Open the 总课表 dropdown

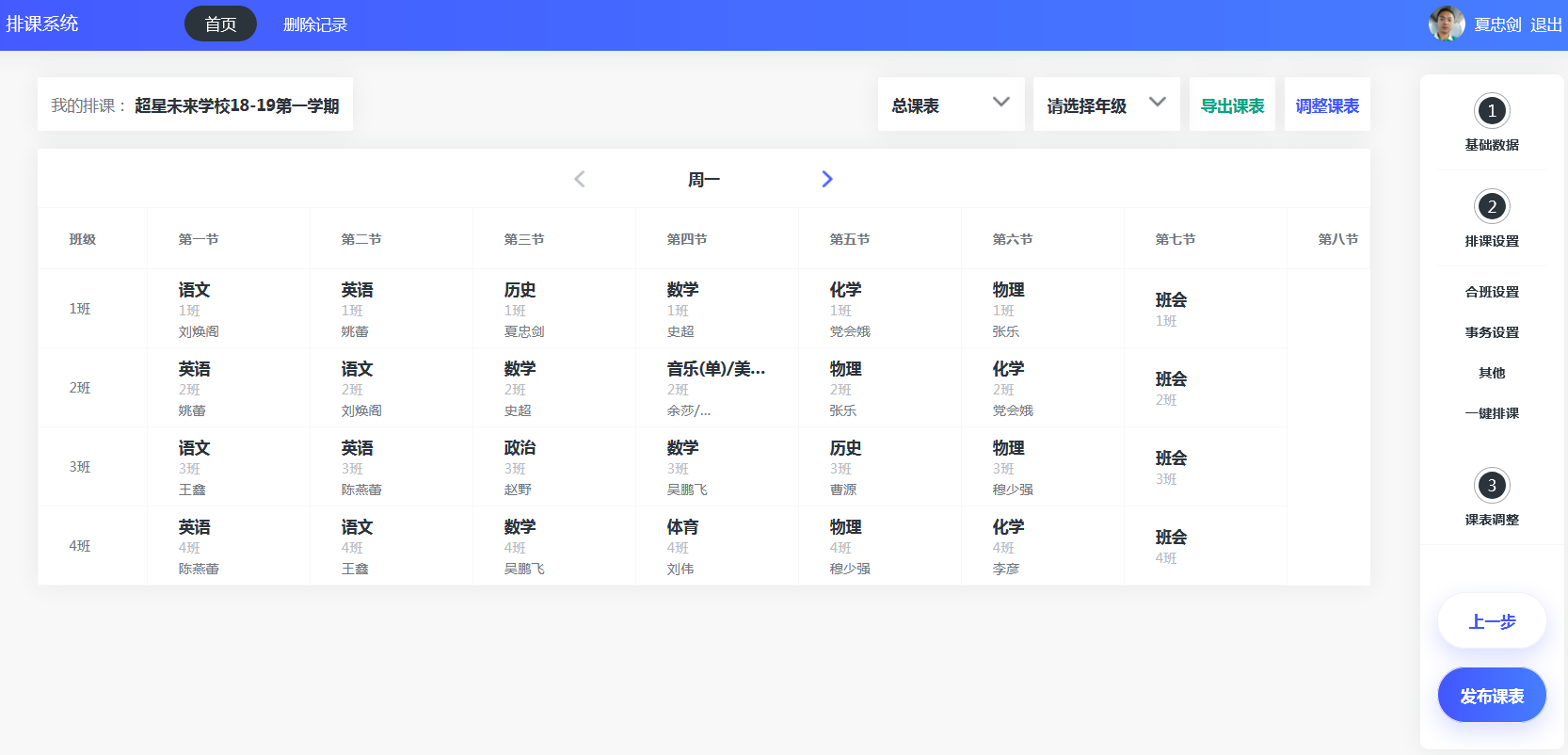(950, 104)
